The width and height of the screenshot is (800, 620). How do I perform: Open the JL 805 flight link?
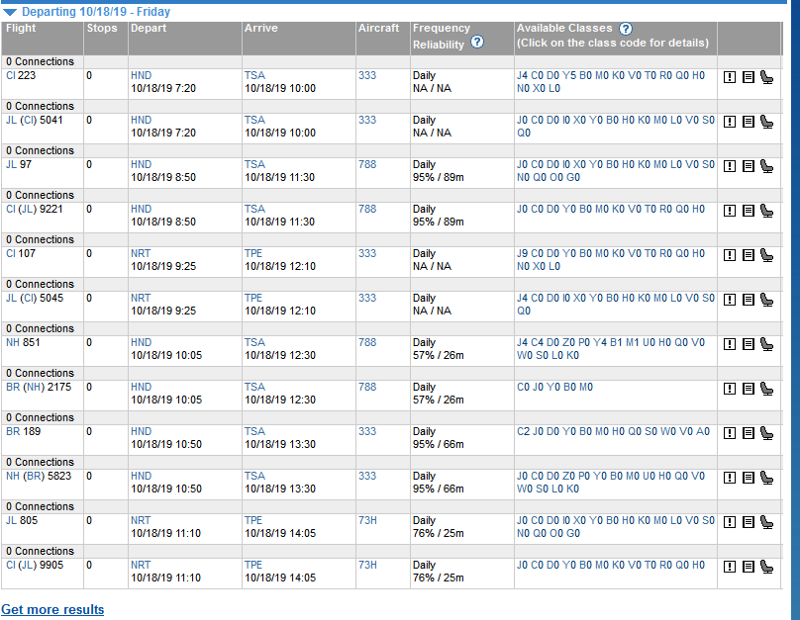[x=21, y=520]
